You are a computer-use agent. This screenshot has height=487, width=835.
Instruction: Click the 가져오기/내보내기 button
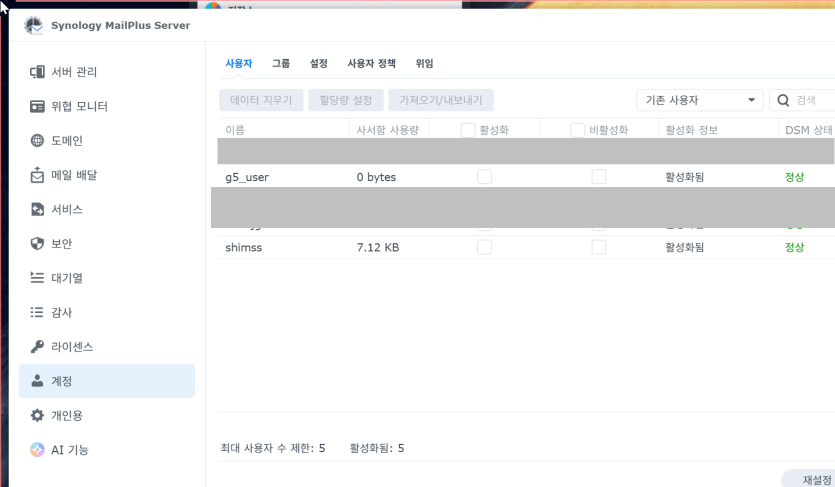coord(441,100)
